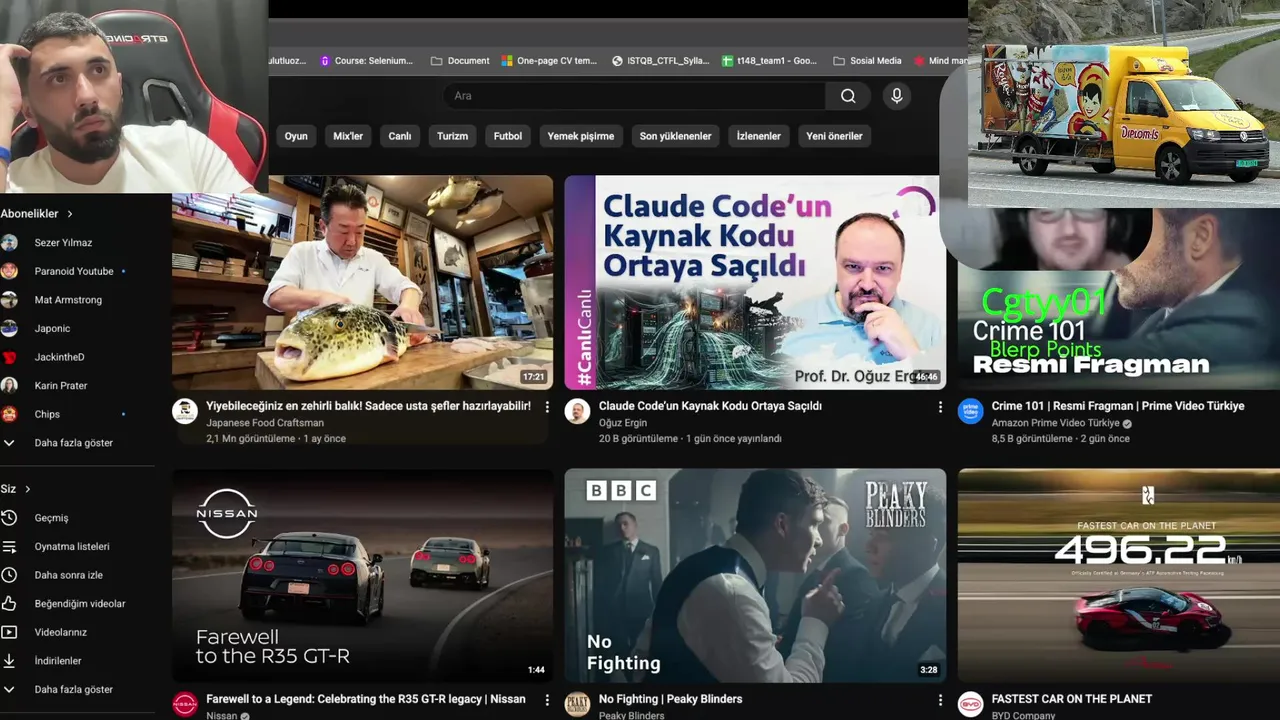This screenshot has width=1280, height=720.
Task: Open Beğendiğim videolar liked videos
Action: coord(80,604)
